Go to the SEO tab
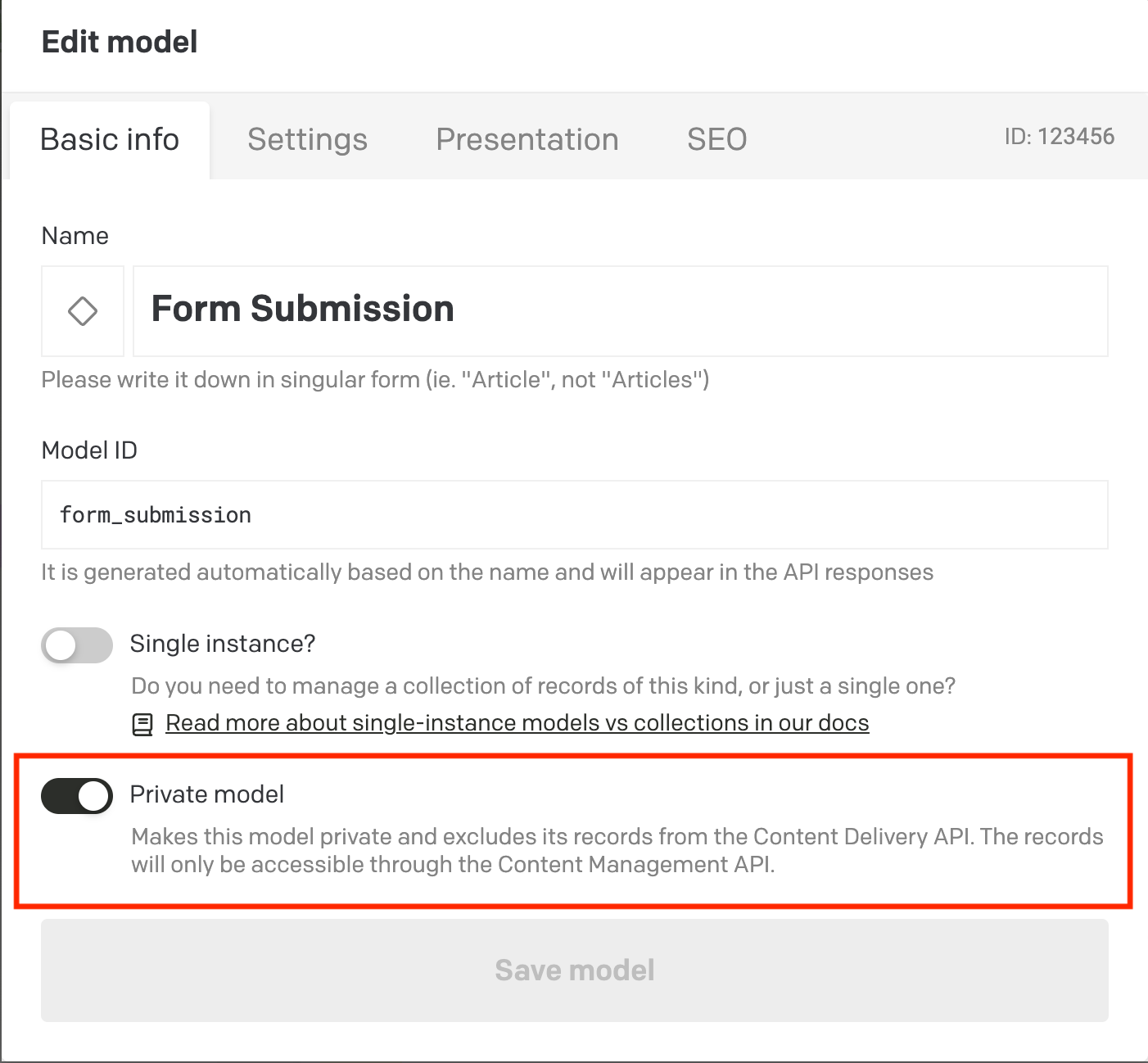 pos(716,140)
